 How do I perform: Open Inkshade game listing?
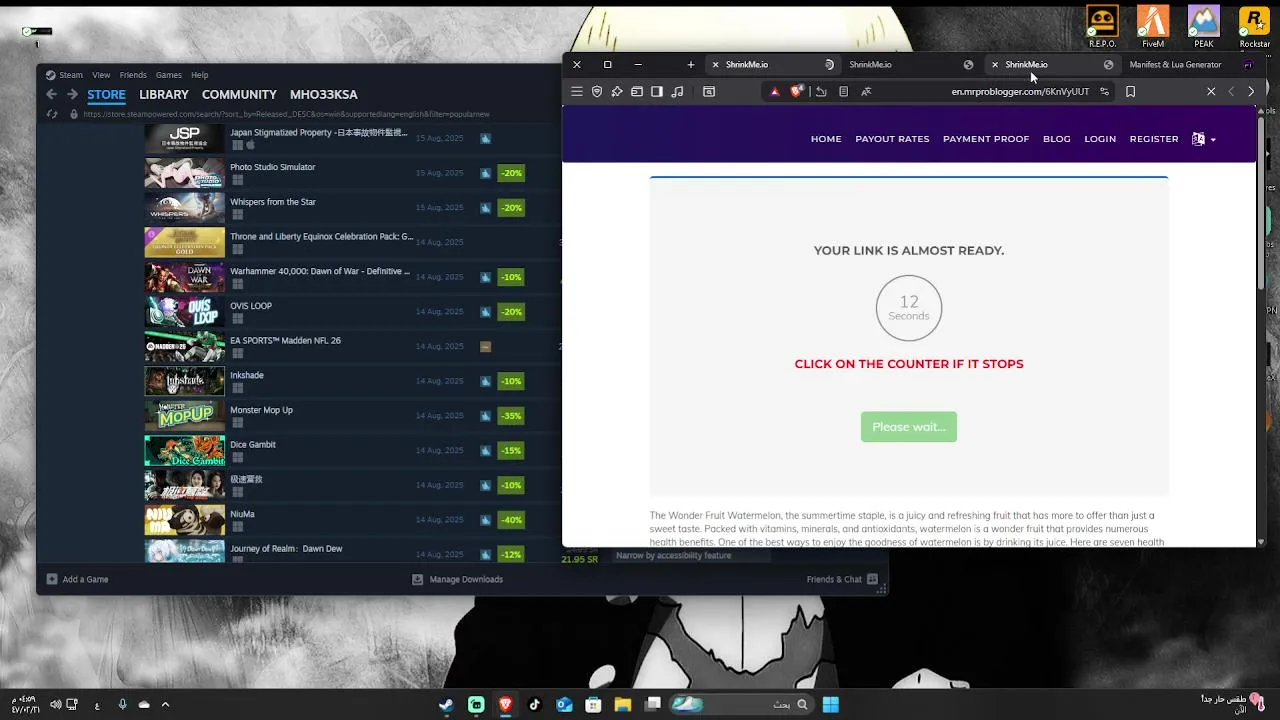point(247,375)
